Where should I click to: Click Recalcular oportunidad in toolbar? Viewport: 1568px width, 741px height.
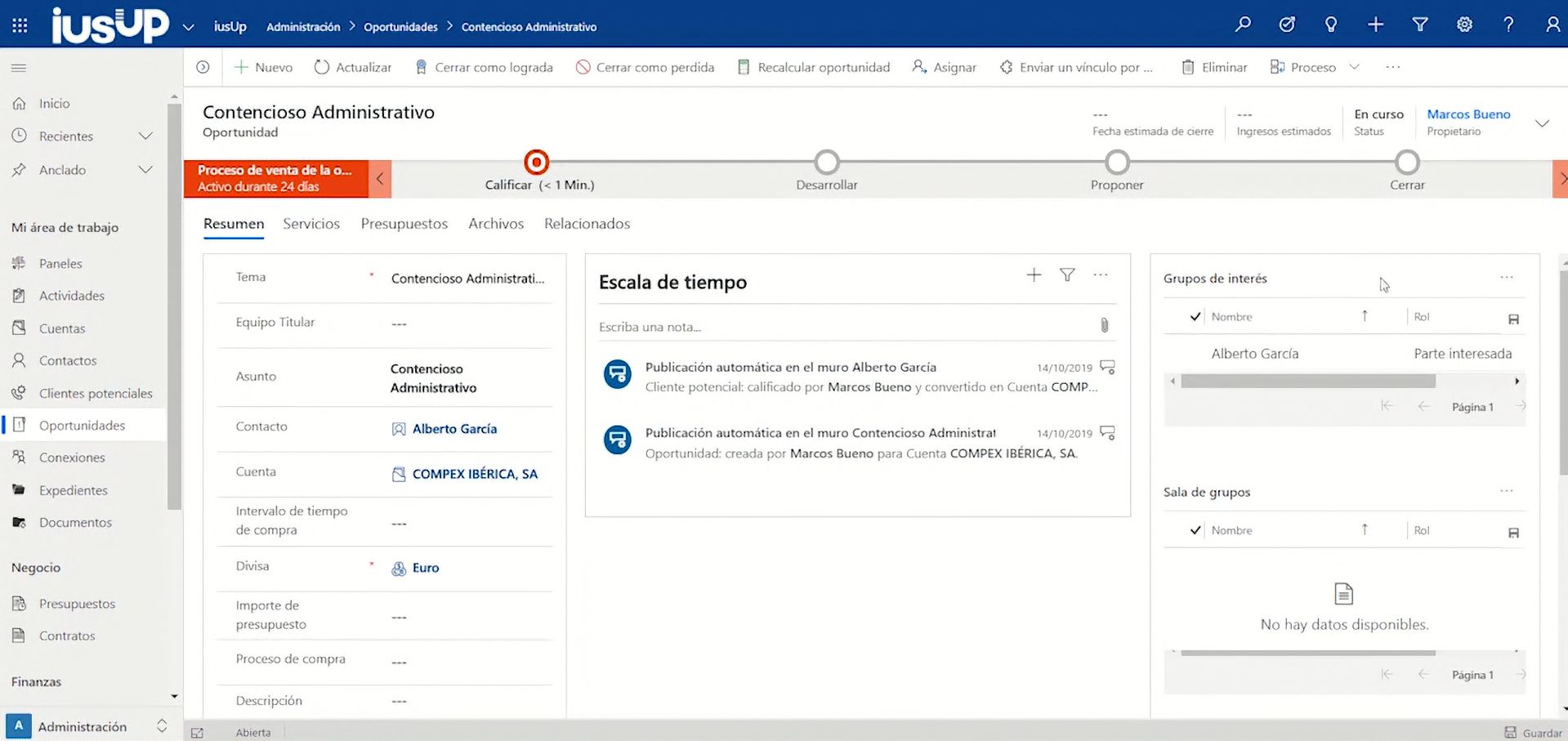(814, 67)
